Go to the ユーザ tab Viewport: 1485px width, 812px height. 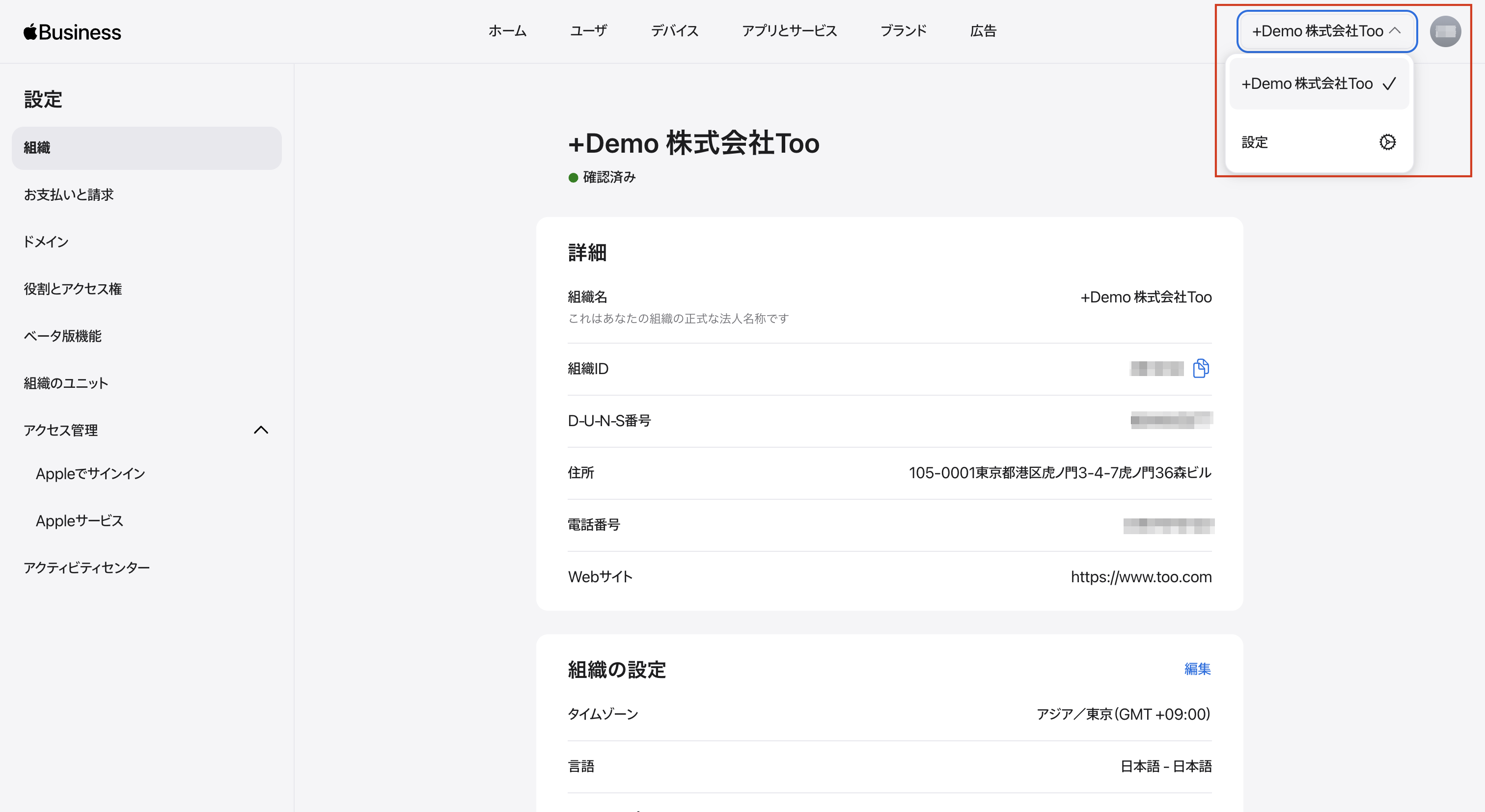pyautogui.click(x=589, y=31)
